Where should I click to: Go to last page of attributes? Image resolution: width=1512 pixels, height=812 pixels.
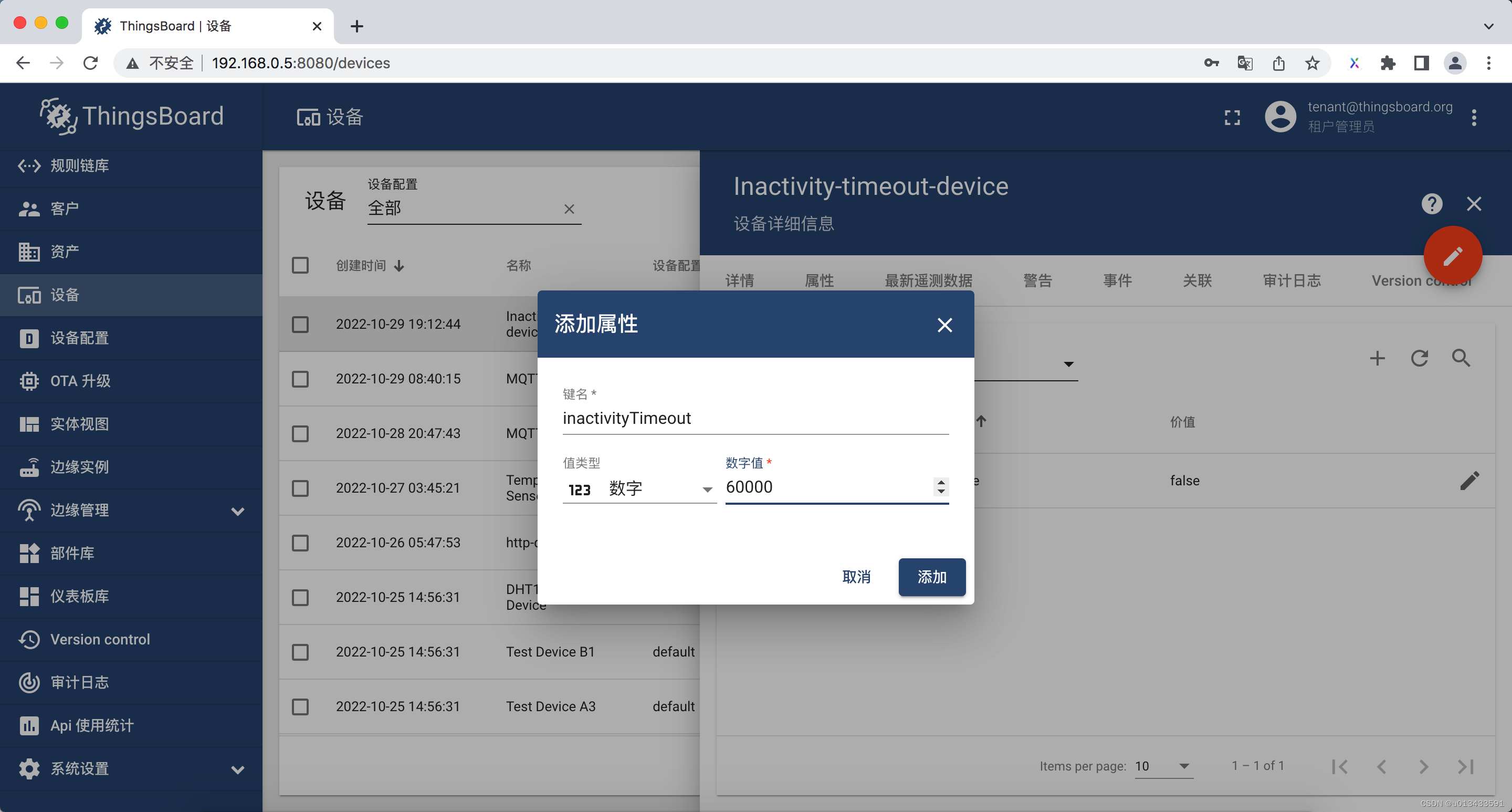point(1466,766)
